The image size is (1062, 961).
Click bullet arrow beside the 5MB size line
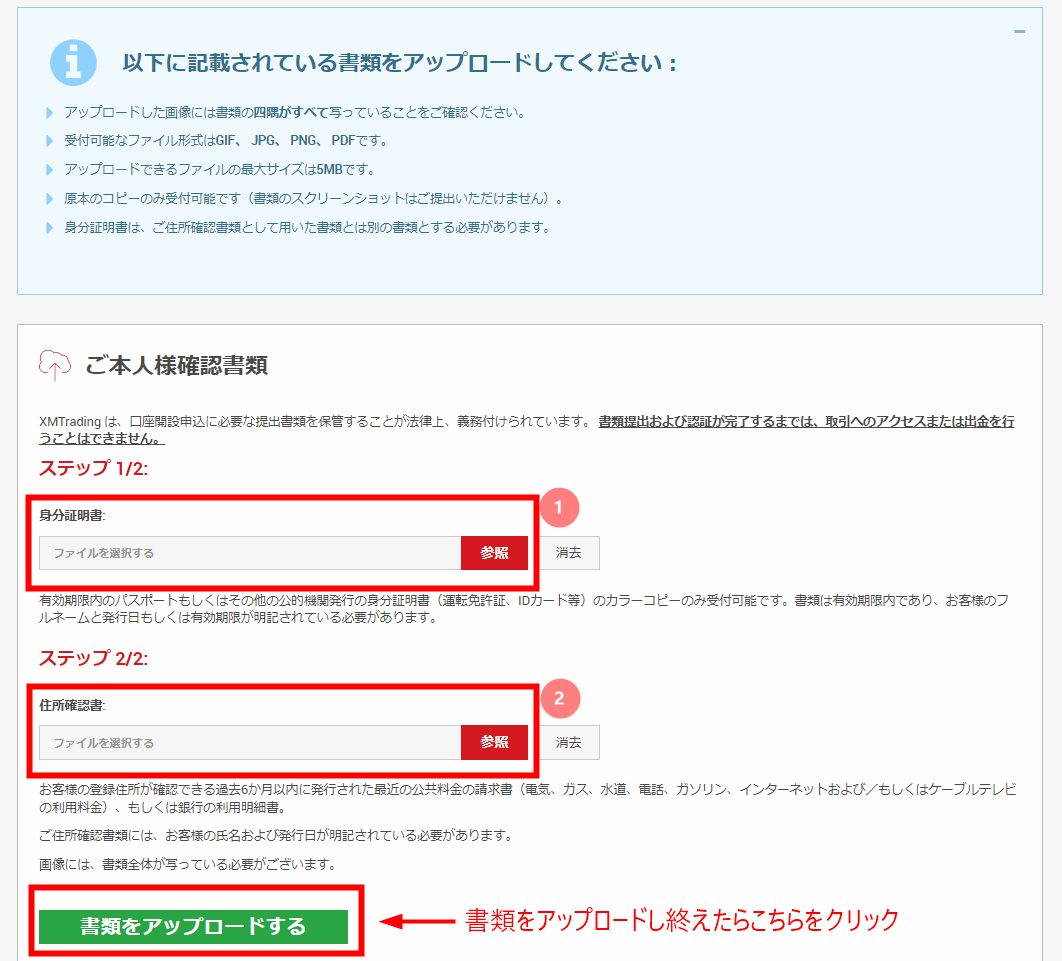[50, 170]
